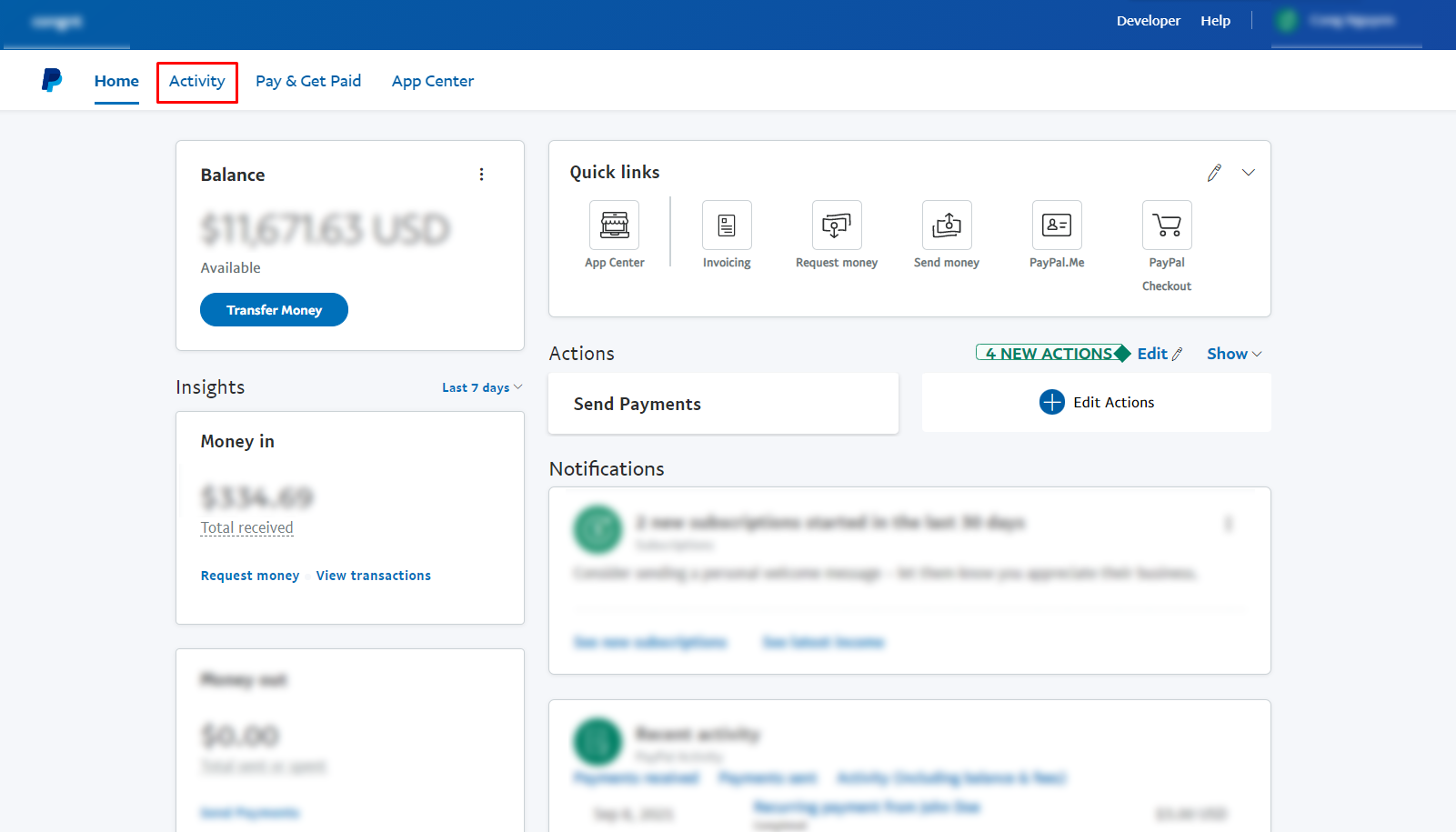This screenshot has height=832, width=1456.
Task: Open the PayPal.Me quick link icon
Action: pyautogui.click(x=1056, y=226)
